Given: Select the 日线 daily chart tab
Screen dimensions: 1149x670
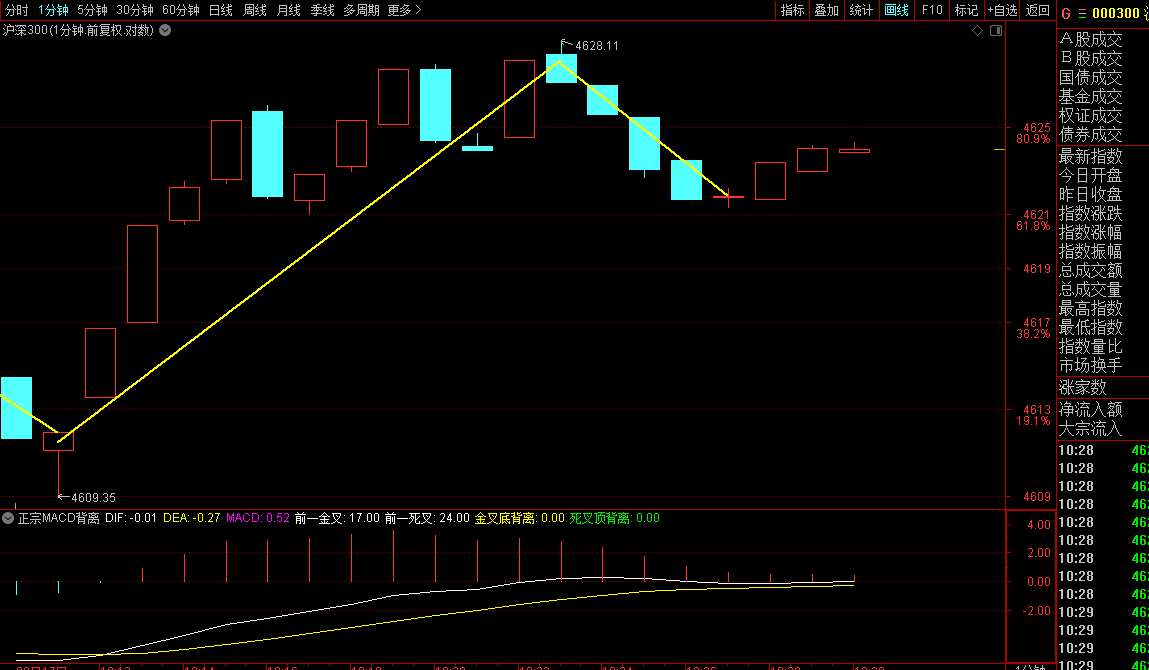Looking at the screenshot, I should click(220, 10).
